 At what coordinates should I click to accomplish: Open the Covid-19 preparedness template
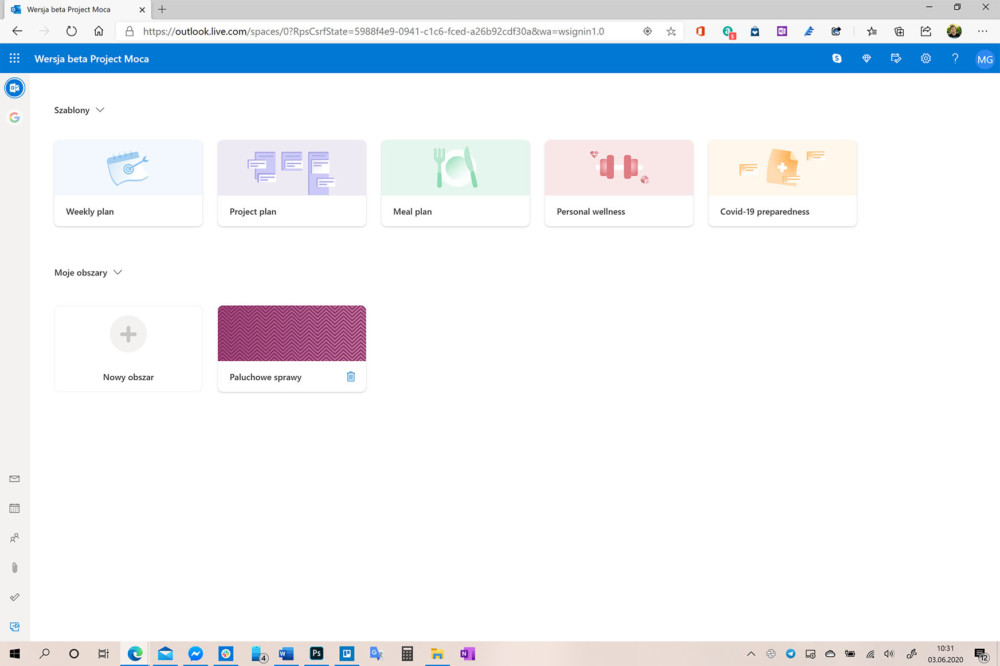[x=783, y=183]
